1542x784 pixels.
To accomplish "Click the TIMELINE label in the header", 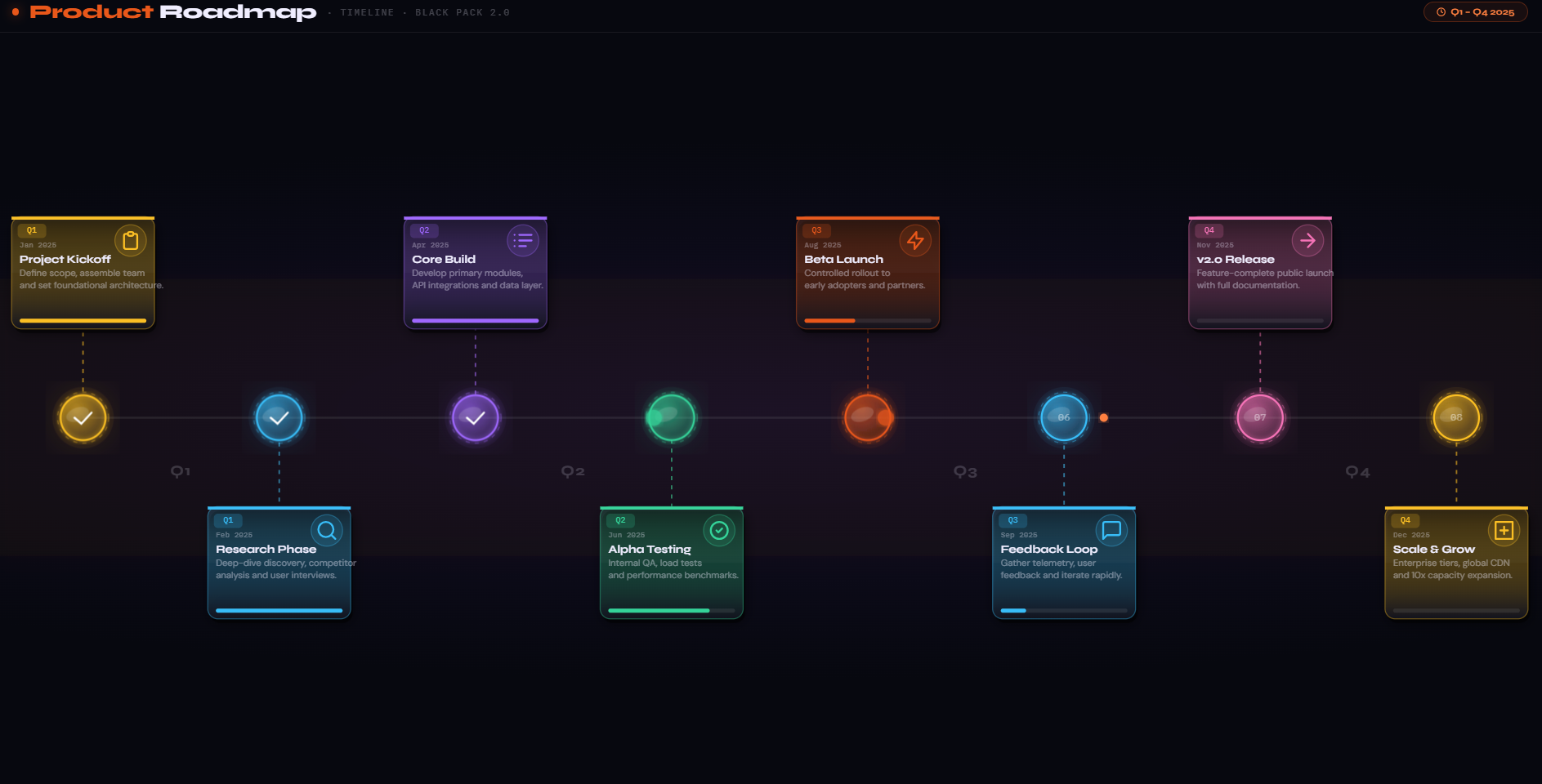I will (367, 12).
